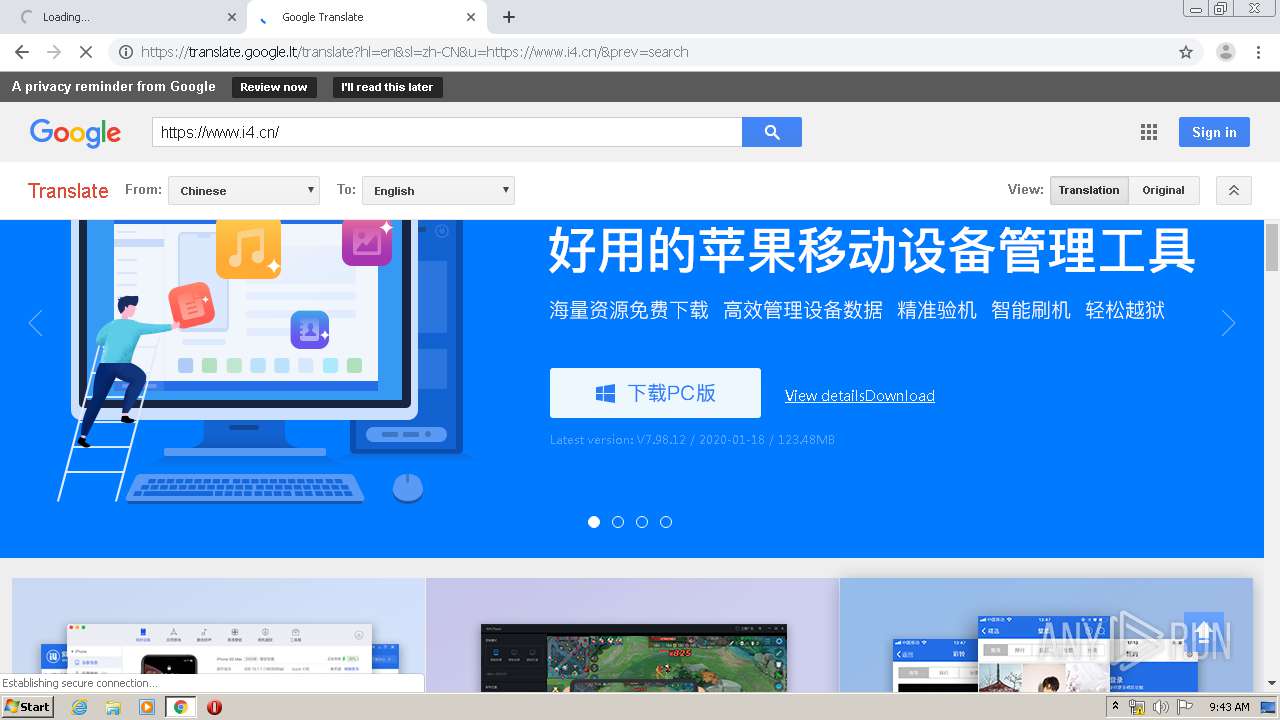Show hidden system tray icons
1280x720 pixels.
click(x=1116, y=707)
